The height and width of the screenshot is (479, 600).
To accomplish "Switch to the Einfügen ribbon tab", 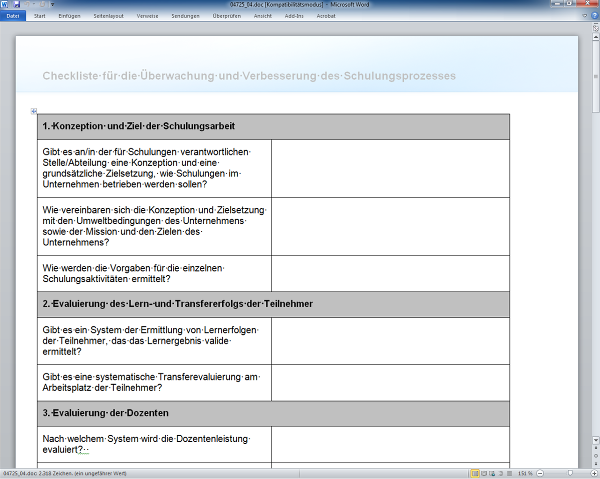I will pyautogui.click(x=69, y=17).
